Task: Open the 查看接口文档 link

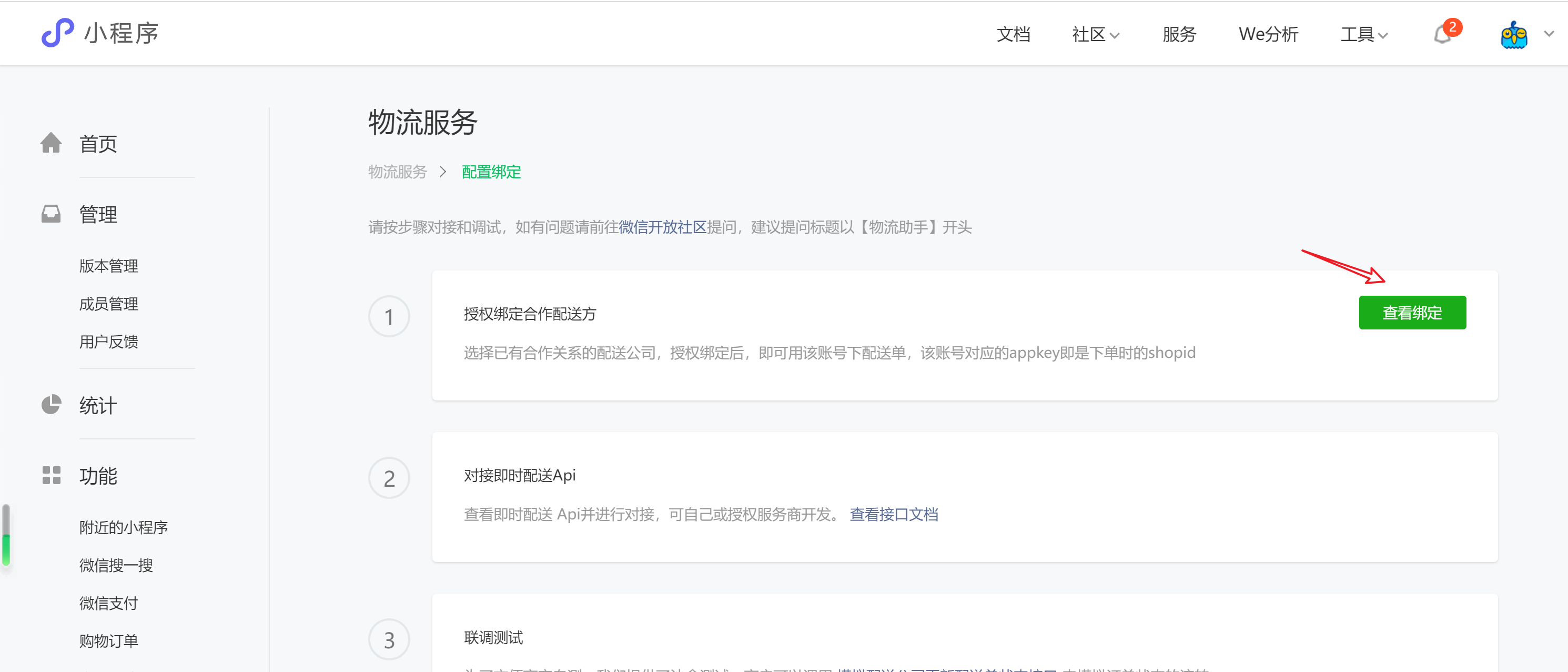Action: 894,514
